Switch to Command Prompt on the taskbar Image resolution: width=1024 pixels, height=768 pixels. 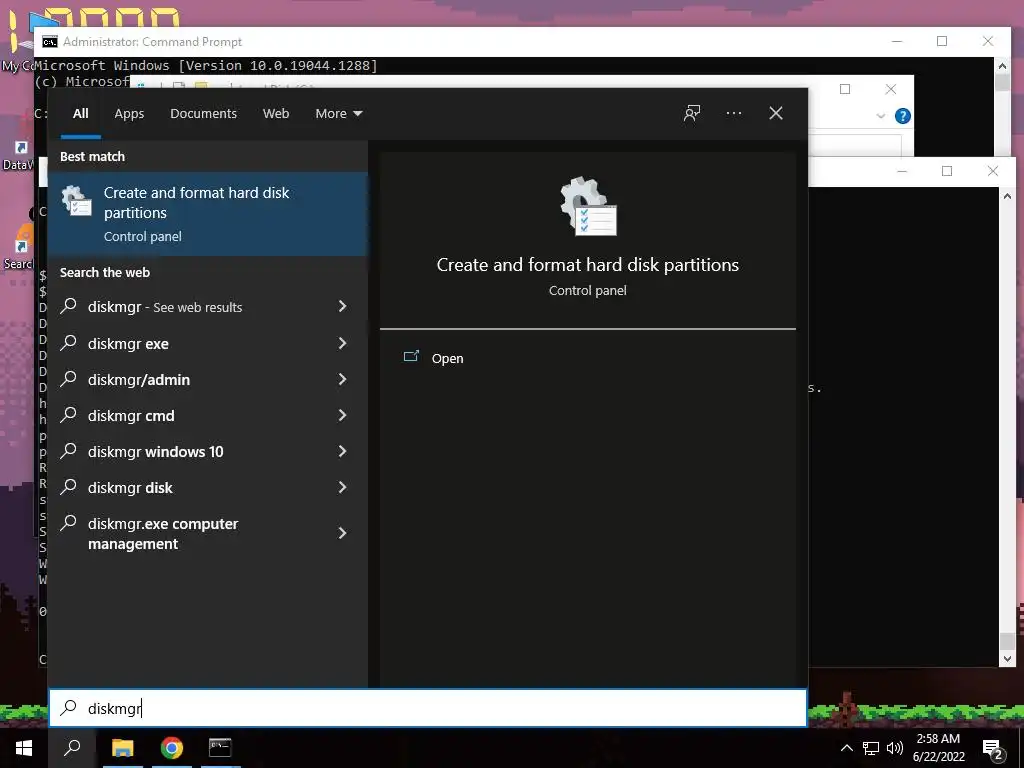coord(220,748)
